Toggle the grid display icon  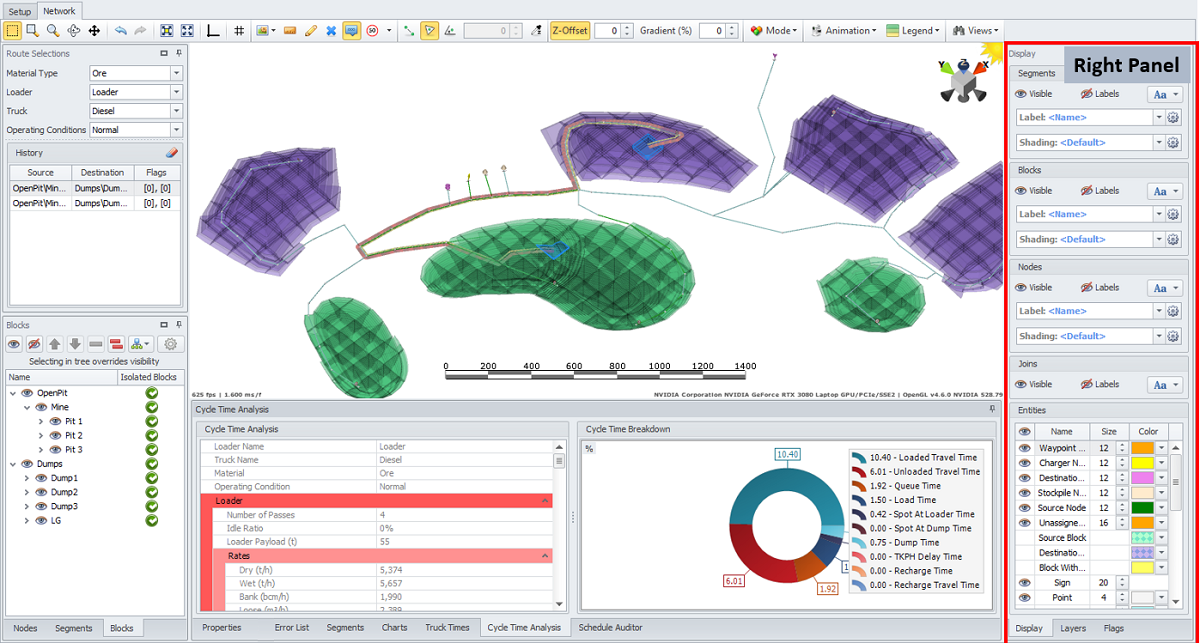239,31
